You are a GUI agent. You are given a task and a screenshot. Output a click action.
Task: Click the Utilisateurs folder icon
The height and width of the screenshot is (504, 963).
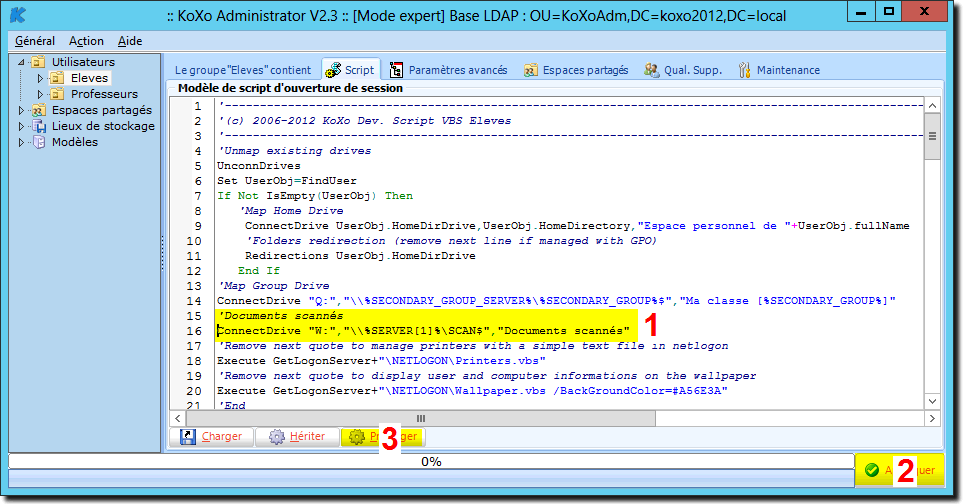(38, 61)
